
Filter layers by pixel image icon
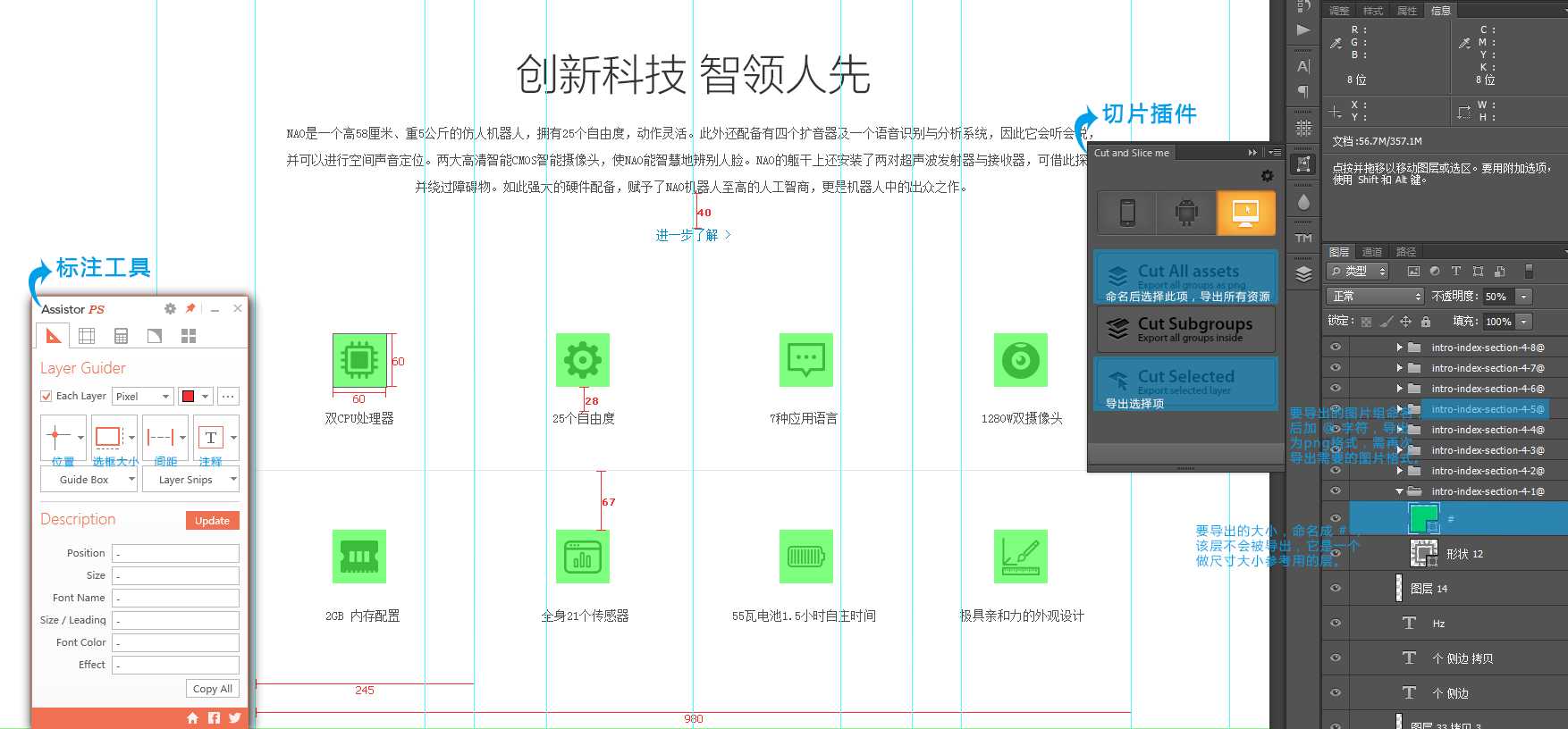click(x=1413, y=272)
